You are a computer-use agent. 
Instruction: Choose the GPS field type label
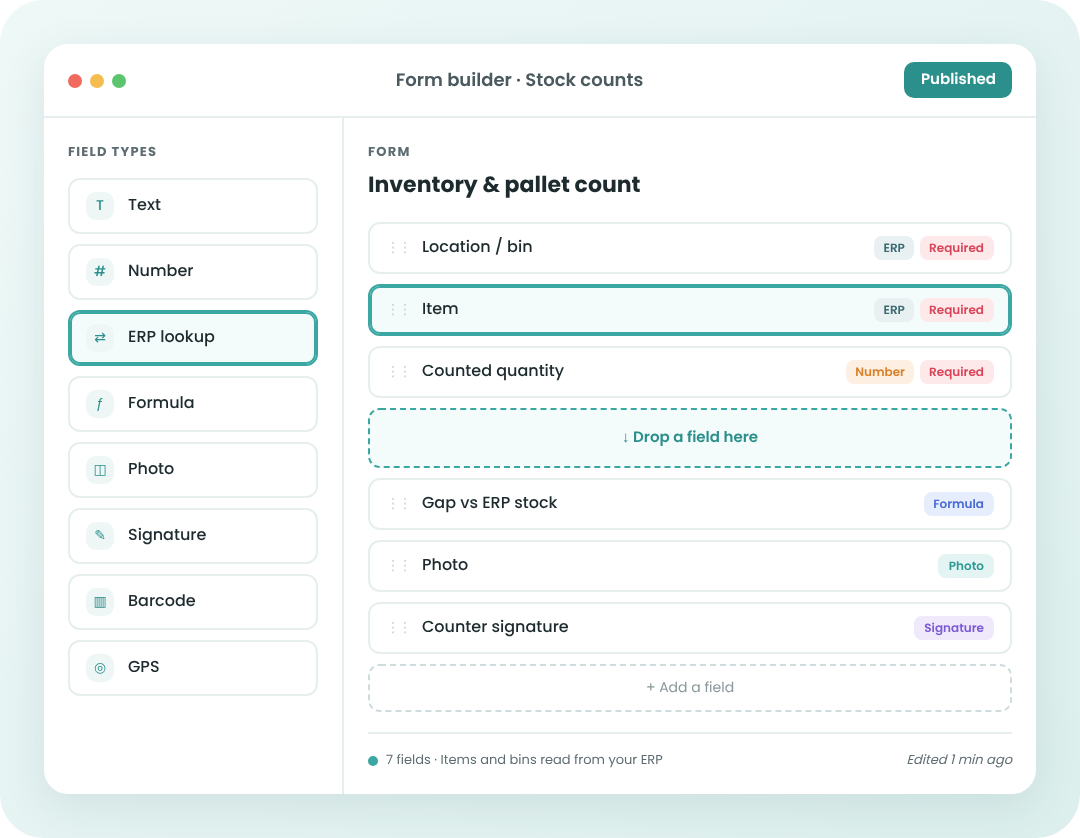143,667
